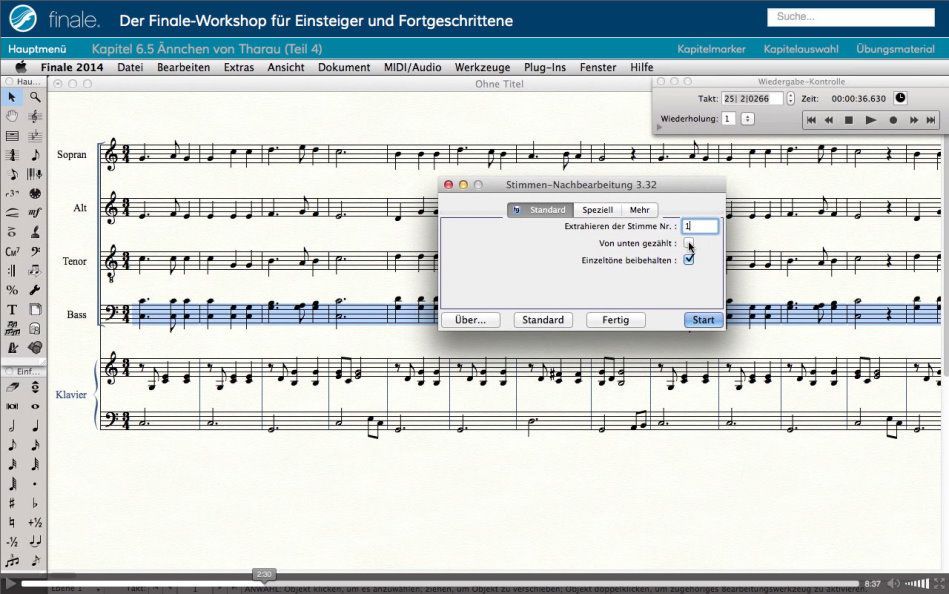The image size is (949, 594).
Task: Switch to the Mehr tab
Action: (639, 210)
